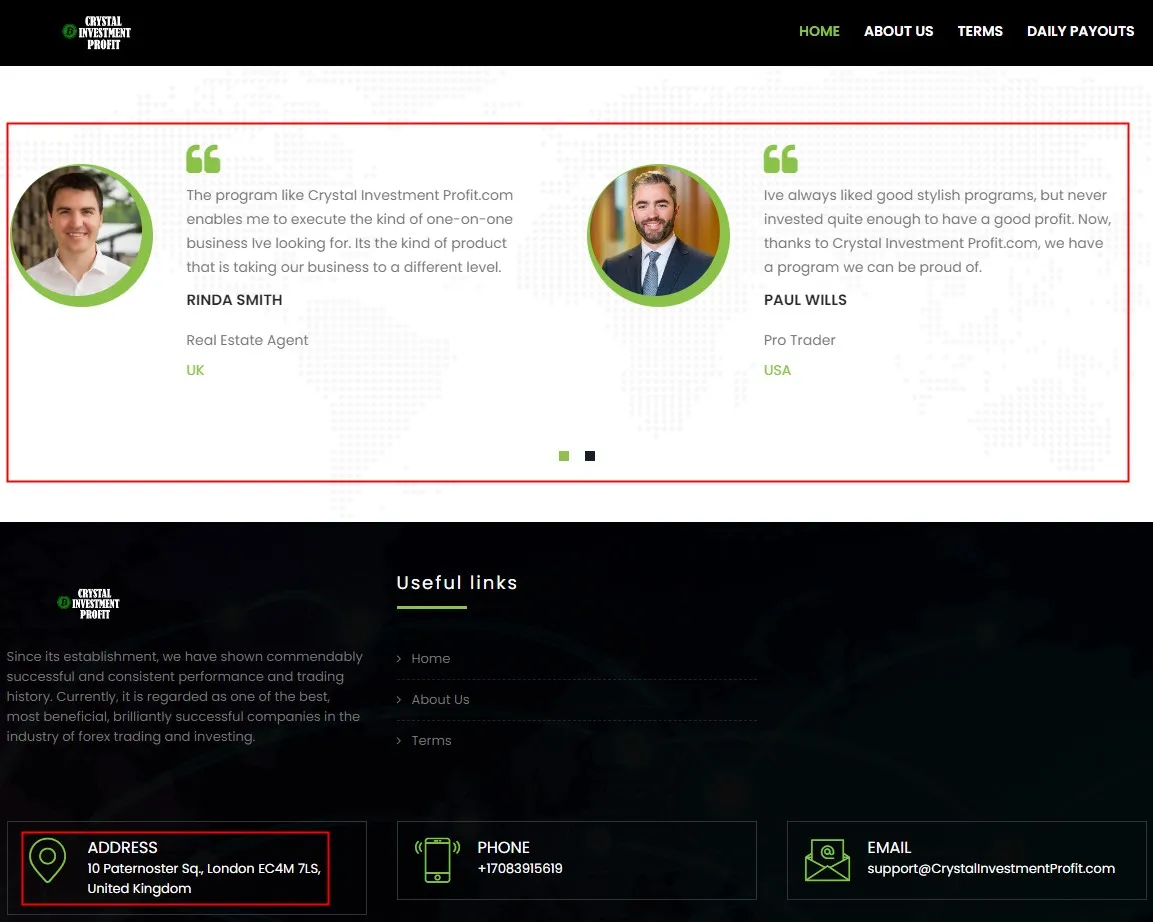Click the quote mark above Rinda Smith testimonial
Viewport: 1153px width, 922px height.
tap(203, 159)
